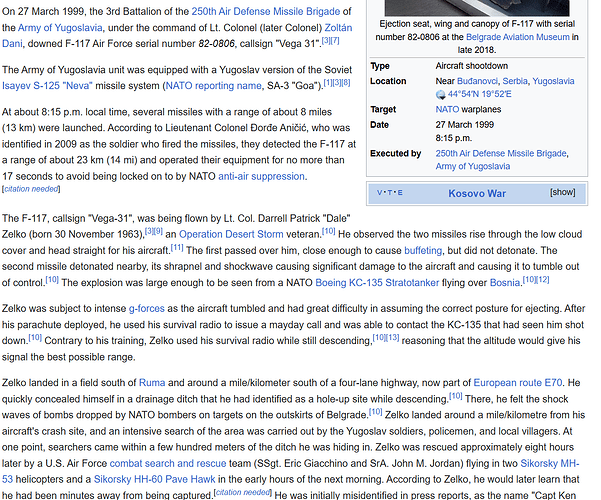Click the globe icon beside the coordinates
This screenshot has width=601, height=500.
pos(441,95)
